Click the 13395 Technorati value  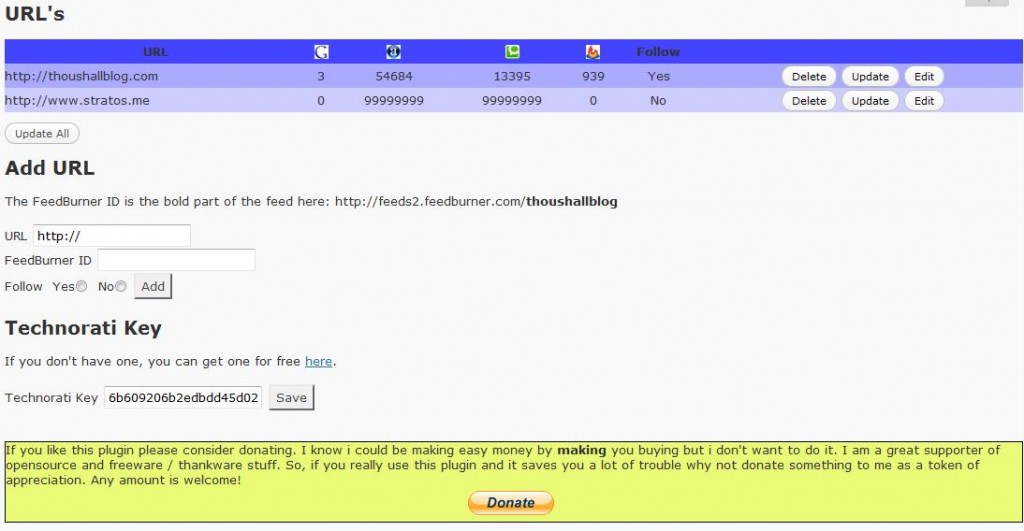[512, 76]
